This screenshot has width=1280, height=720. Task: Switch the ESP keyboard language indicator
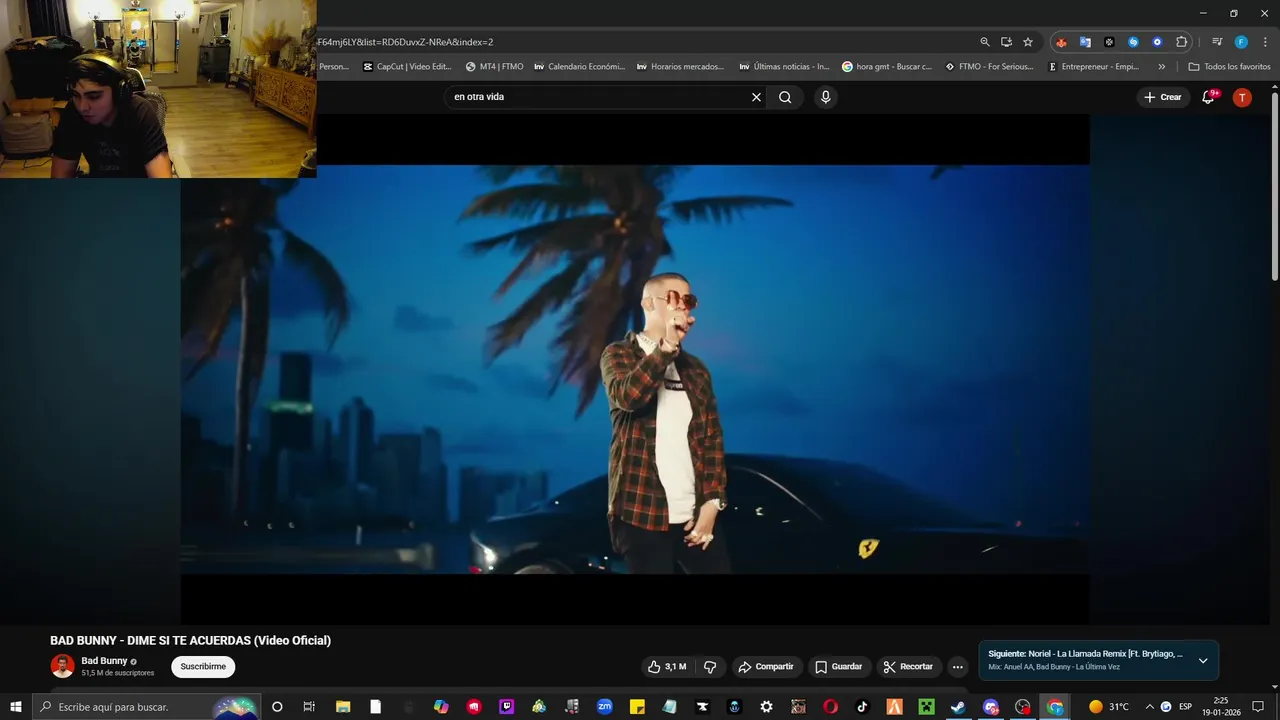[x=1186, y=707]
